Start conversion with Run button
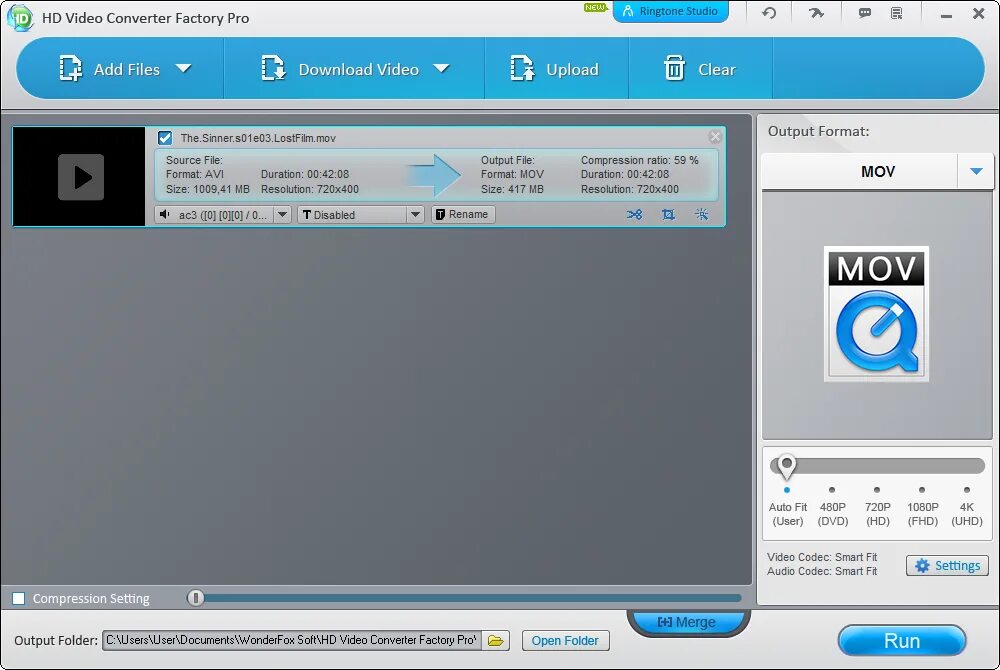The height and width of the screenshot is (670, 1000). point(902,641)
